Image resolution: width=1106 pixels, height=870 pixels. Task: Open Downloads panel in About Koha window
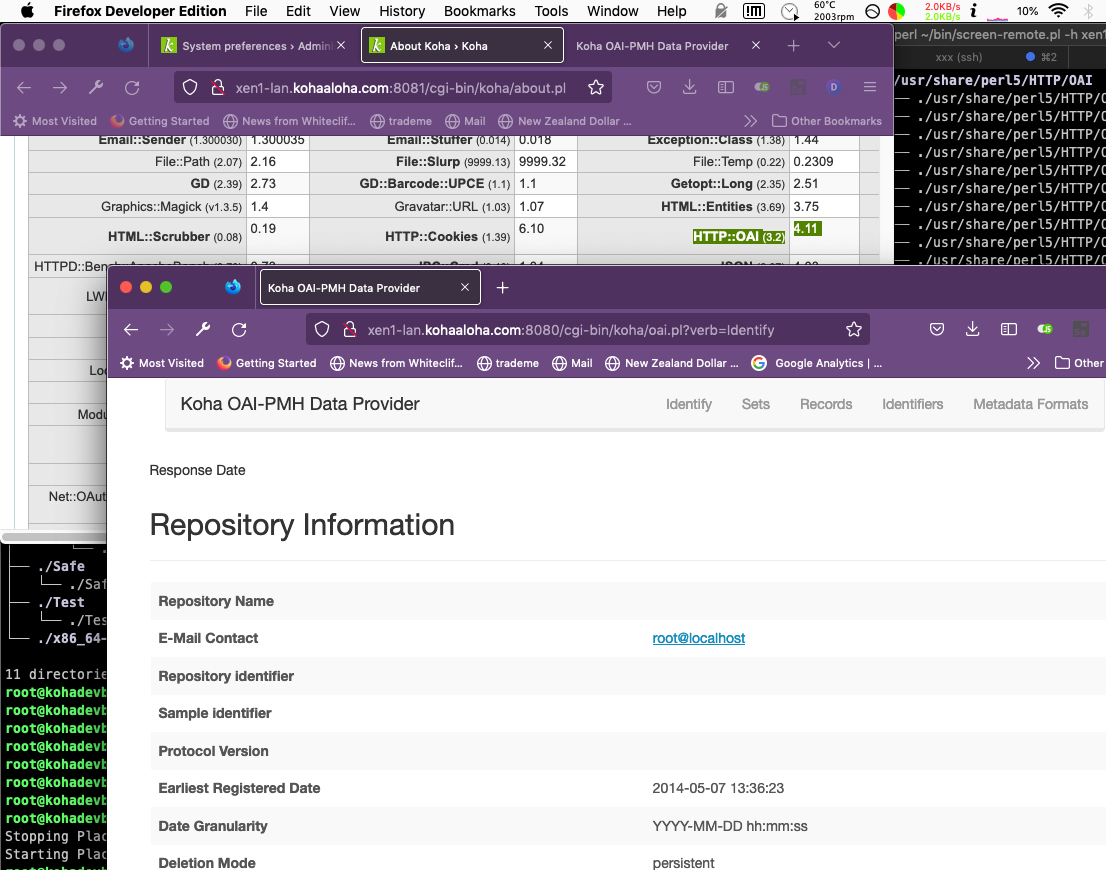point(689,88)
